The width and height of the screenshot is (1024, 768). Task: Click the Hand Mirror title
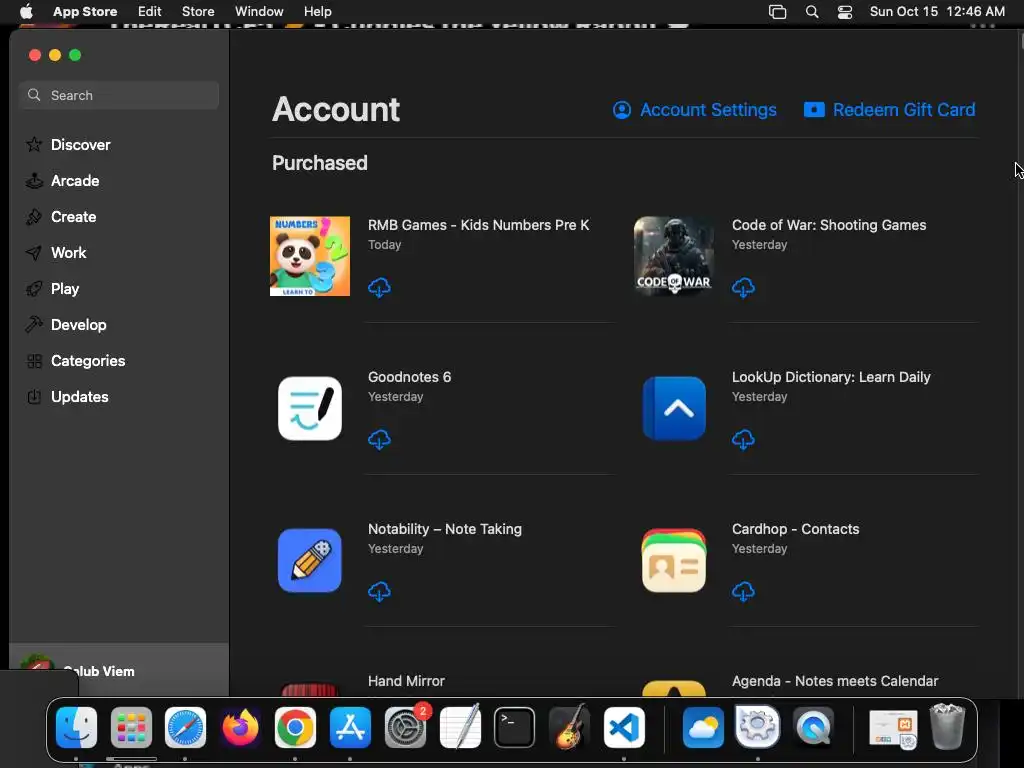[x=406, y=681]
